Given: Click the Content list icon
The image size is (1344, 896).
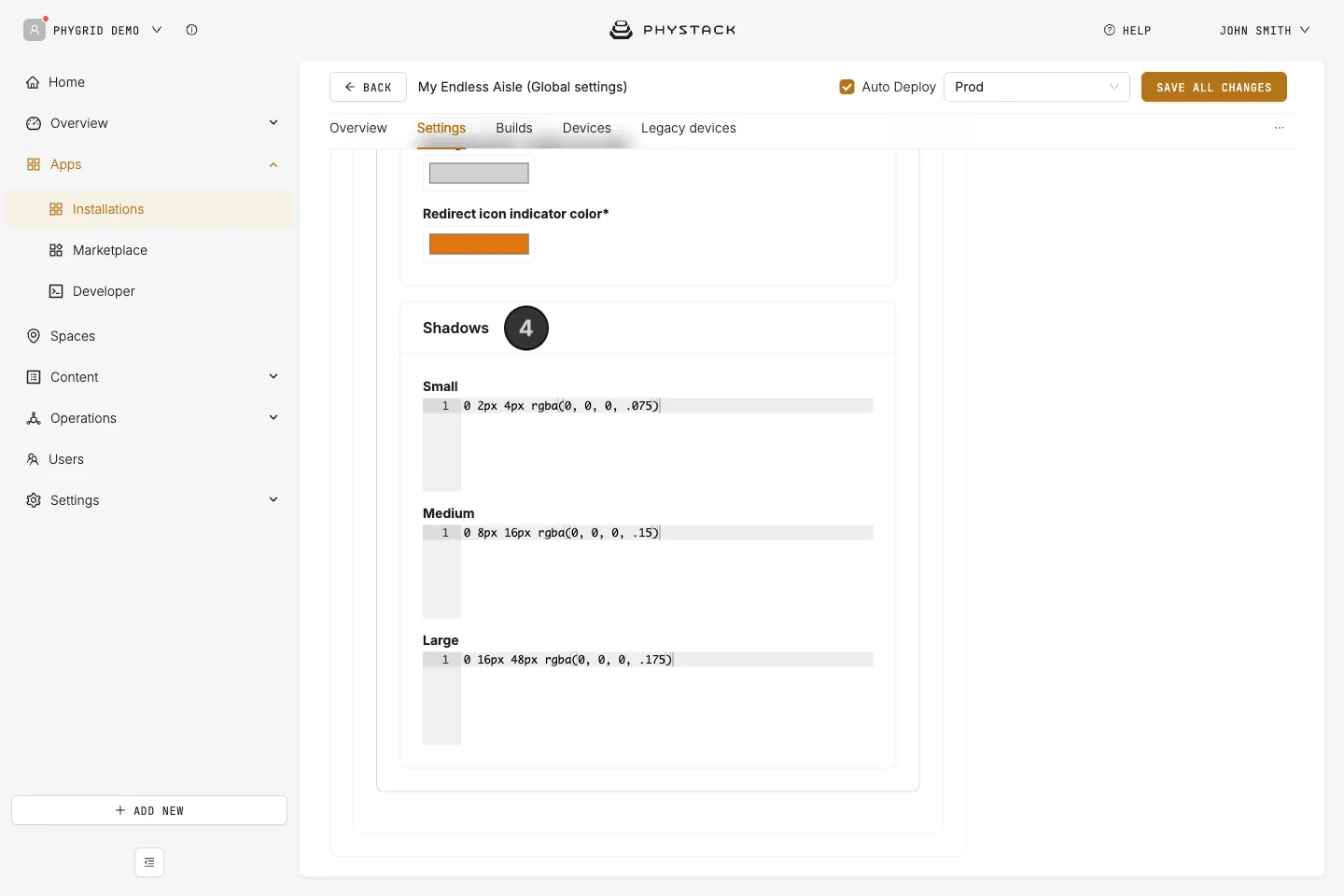Looking at the screenshot, I should 34,377.
